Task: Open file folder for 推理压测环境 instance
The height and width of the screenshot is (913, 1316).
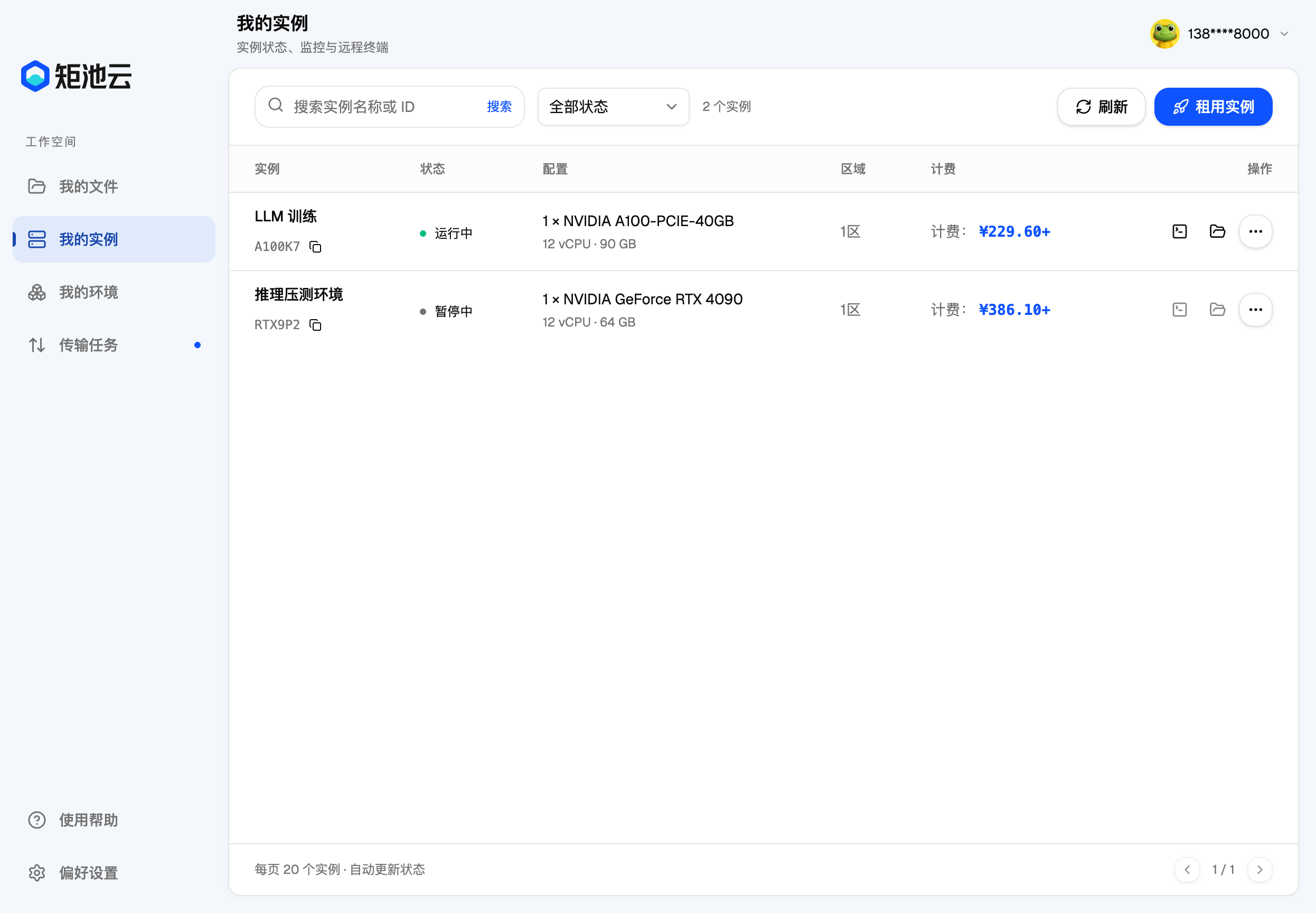Action: 1217,310
